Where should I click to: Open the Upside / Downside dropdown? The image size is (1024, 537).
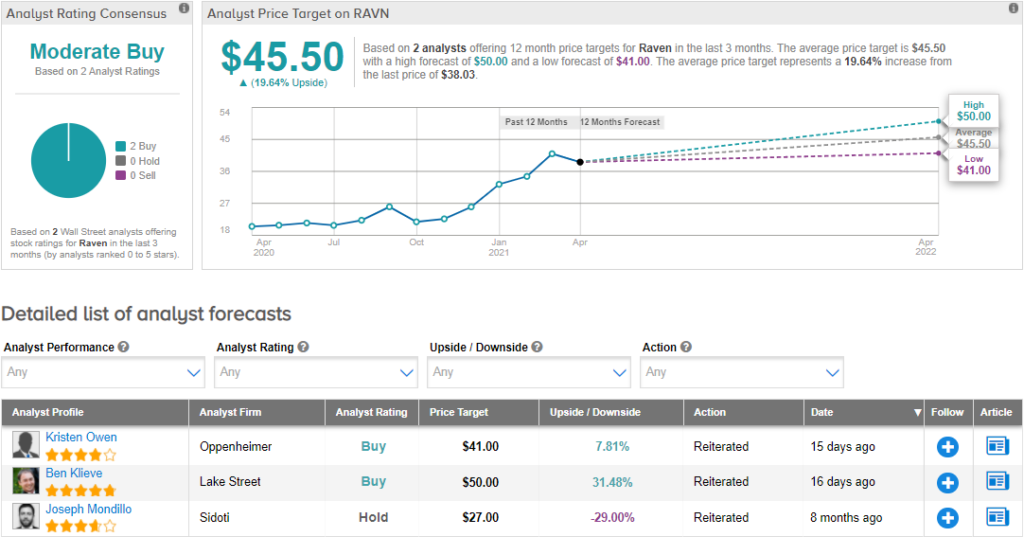point(528,372)
